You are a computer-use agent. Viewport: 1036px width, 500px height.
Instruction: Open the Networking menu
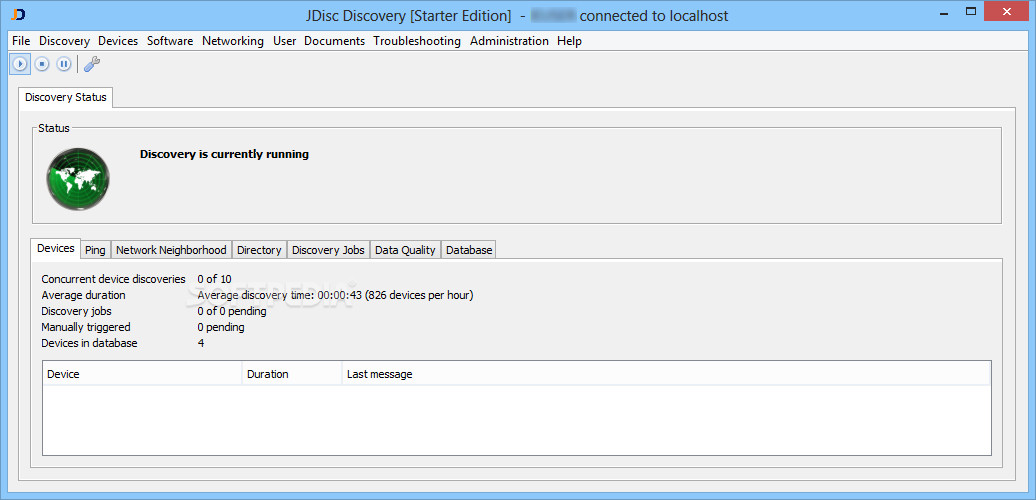click(x=233, y=41)
